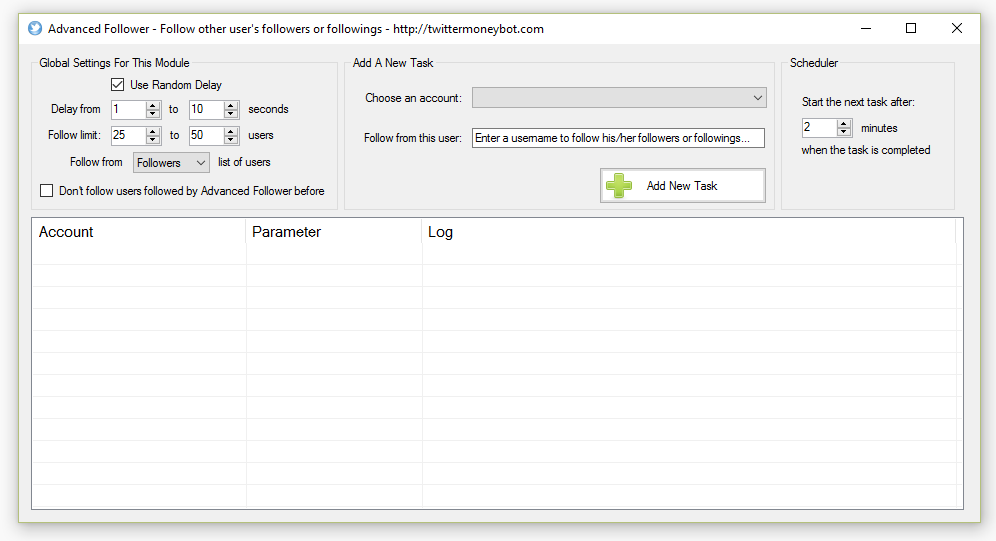Open the Follow from Followers dropdown

pyautogui.click(x=171, y=163)
